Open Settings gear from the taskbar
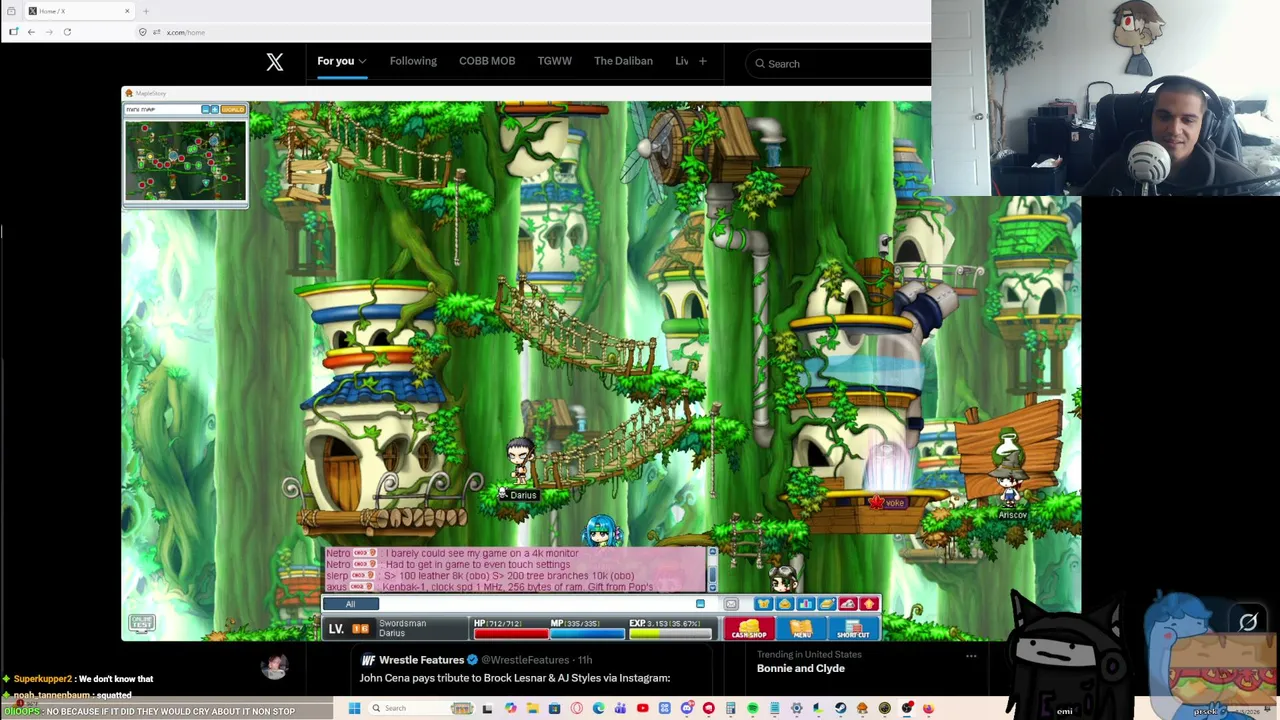 pos(797,708)
